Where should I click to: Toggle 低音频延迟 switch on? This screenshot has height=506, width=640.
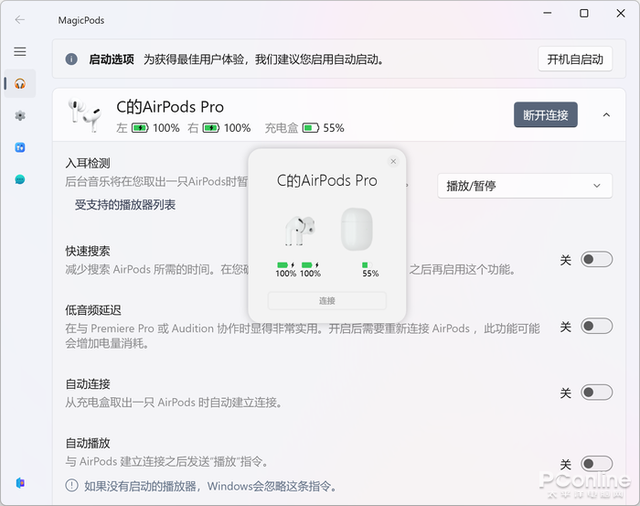[x=596, y=326]
